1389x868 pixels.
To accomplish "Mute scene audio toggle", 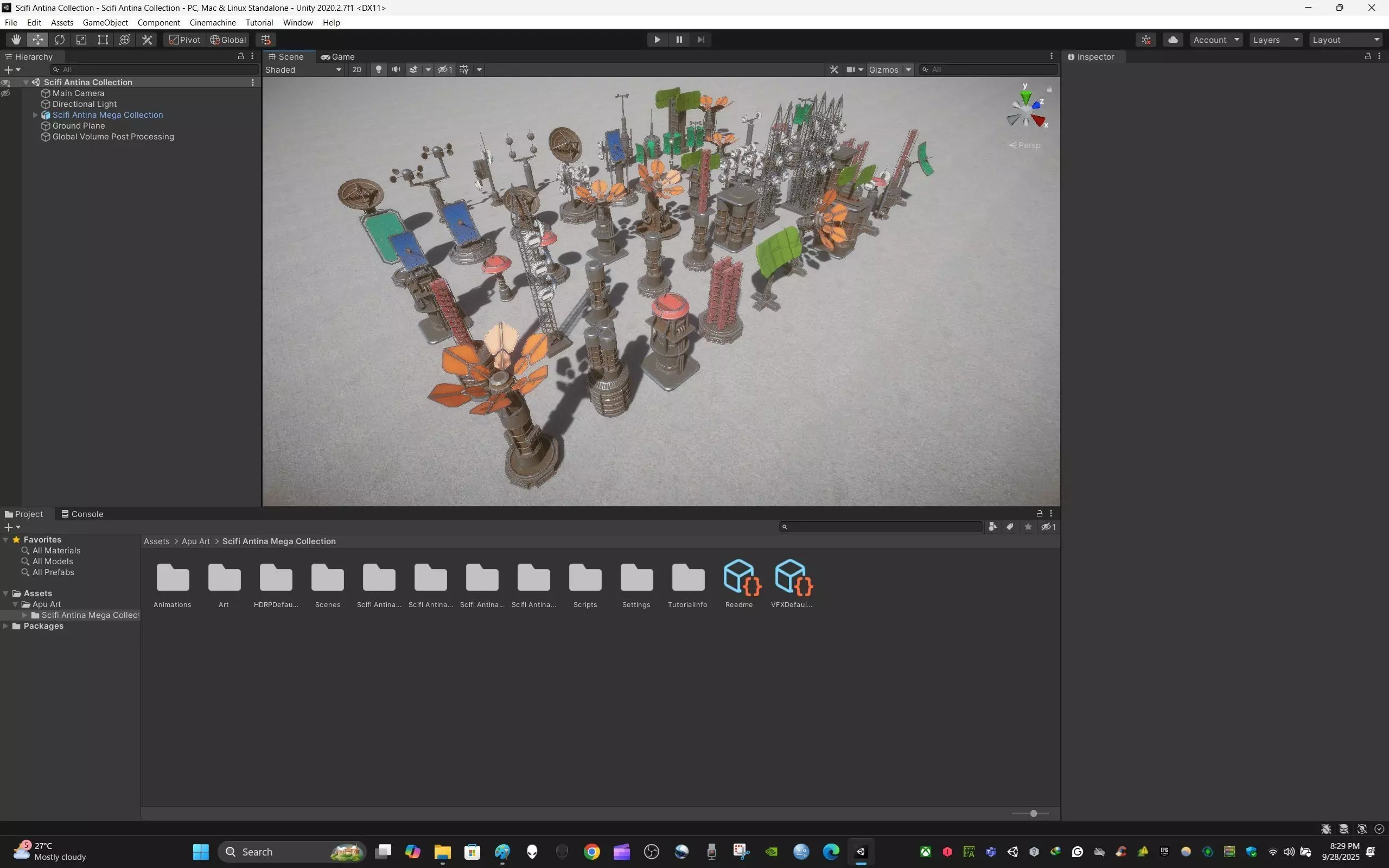I will [x=396, y=69].
